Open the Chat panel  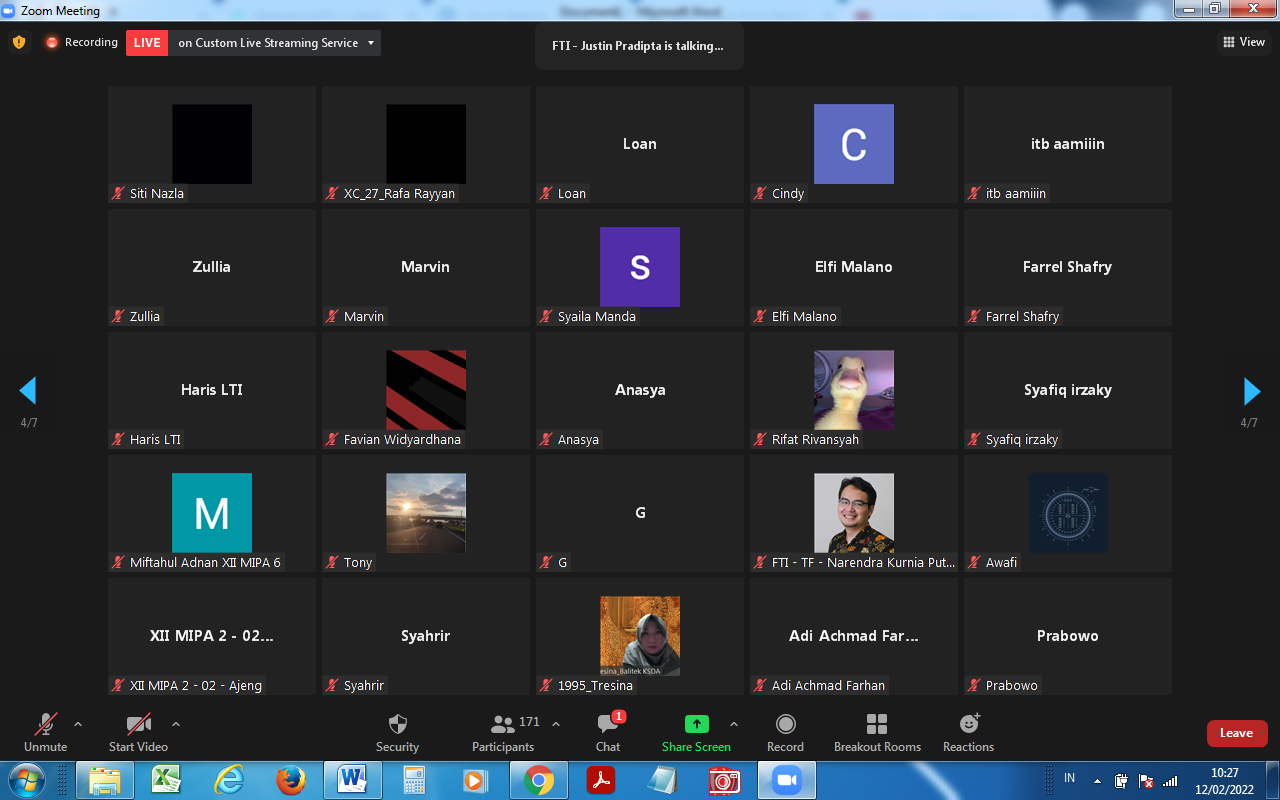(607, 725)
